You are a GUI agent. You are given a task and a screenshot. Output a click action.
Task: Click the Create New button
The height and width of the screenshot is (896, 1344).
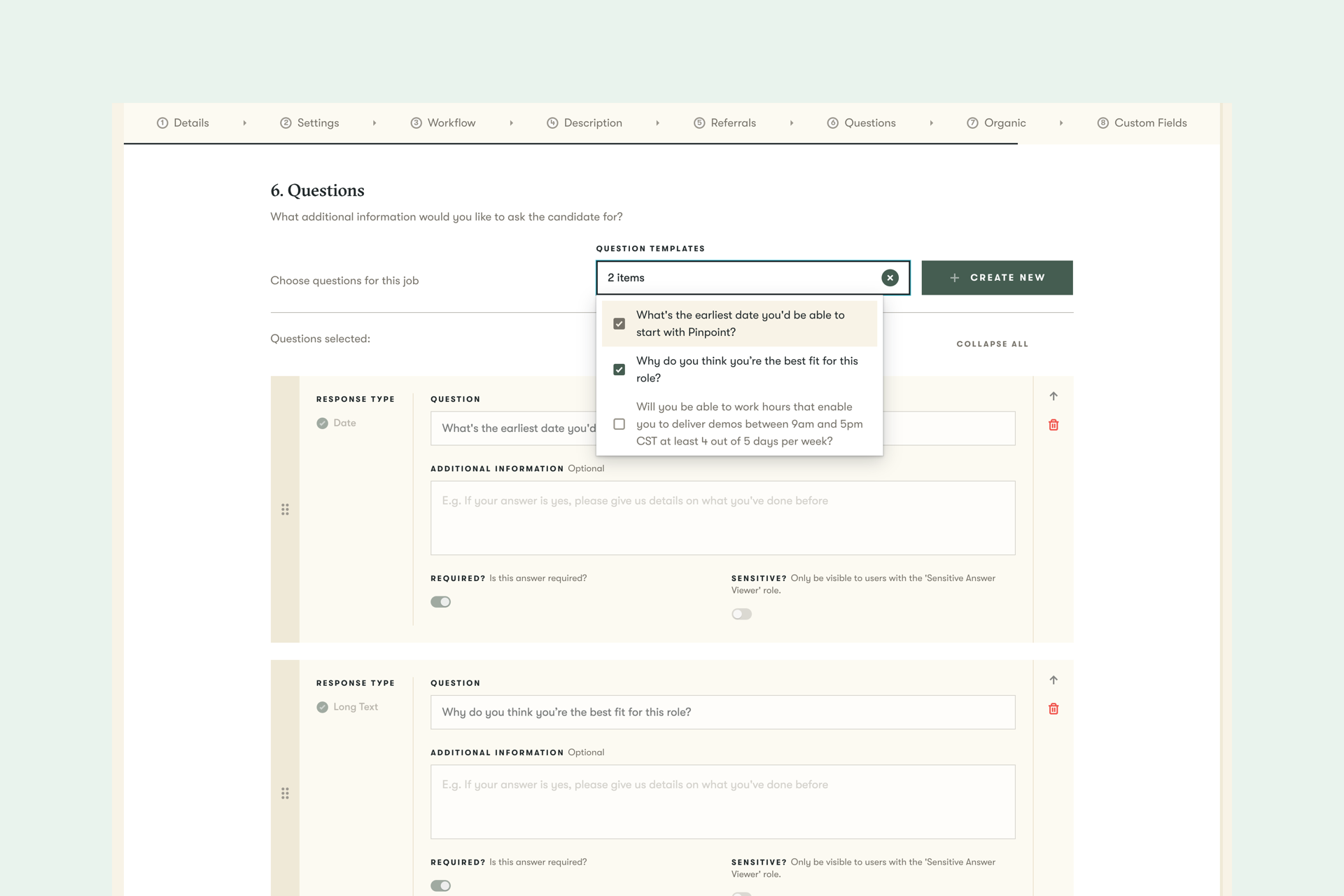pos(997,278)
